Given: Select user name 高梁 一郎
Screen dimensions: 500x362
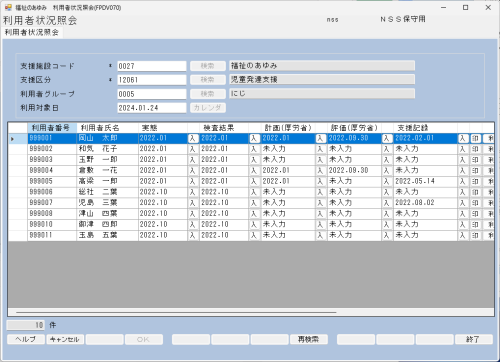Looking at the screenshot, I should click(107, 181).
